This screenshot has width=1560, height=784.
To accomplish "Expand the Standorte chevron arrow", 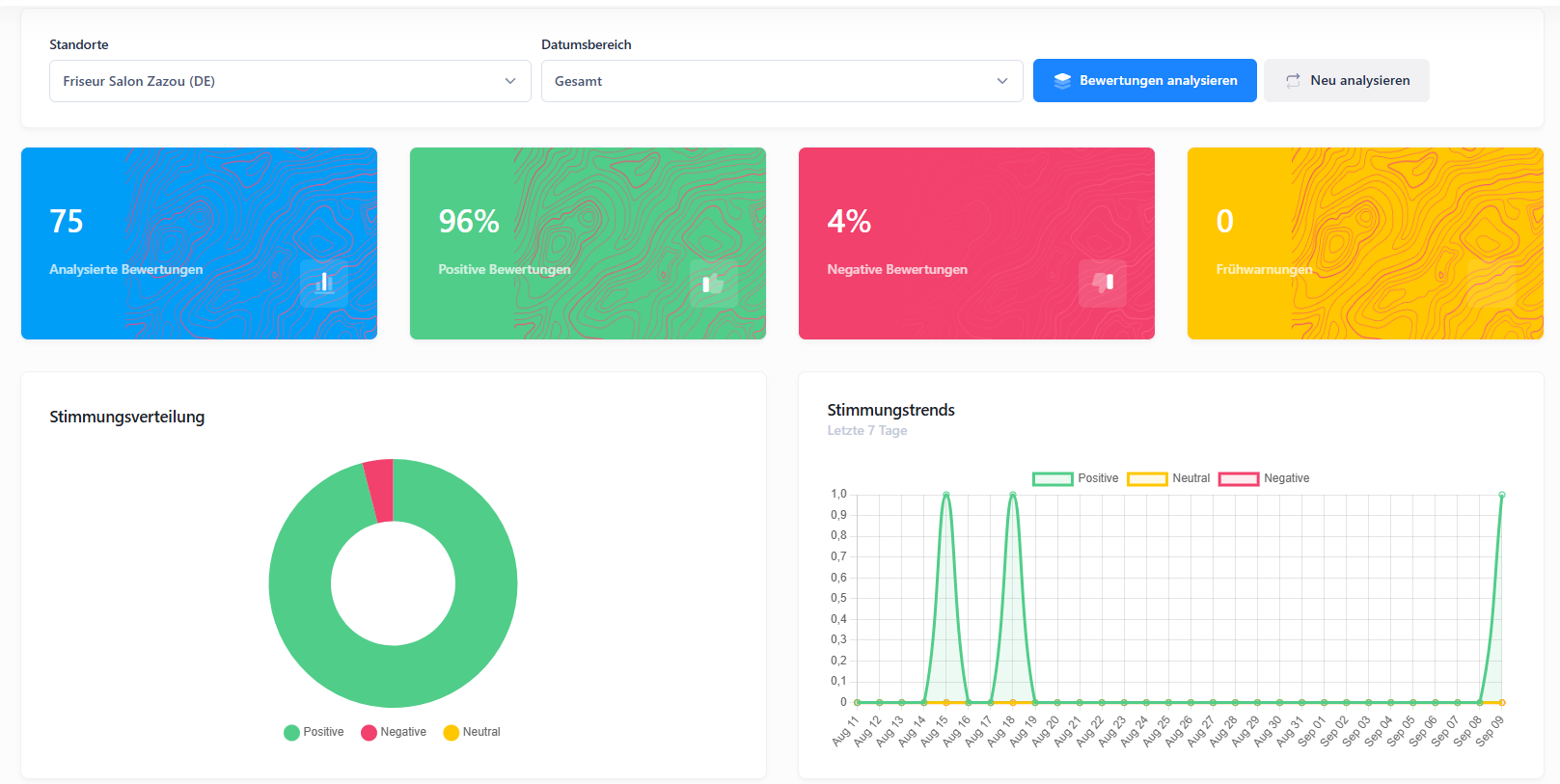I will pyautogui.click(x=510, y=81).
